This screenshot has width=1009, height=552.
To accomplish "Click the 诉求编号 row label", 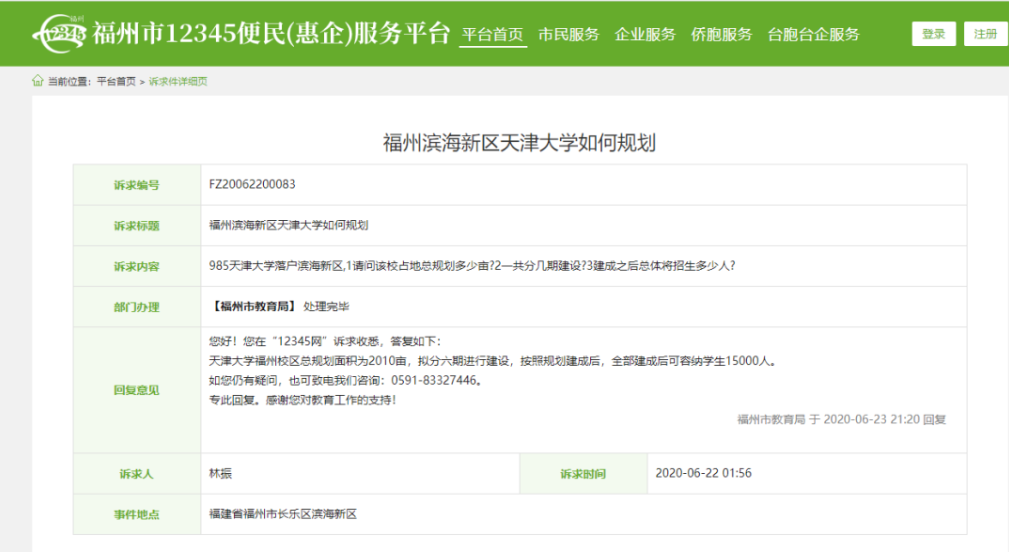I will coord(136,185).
